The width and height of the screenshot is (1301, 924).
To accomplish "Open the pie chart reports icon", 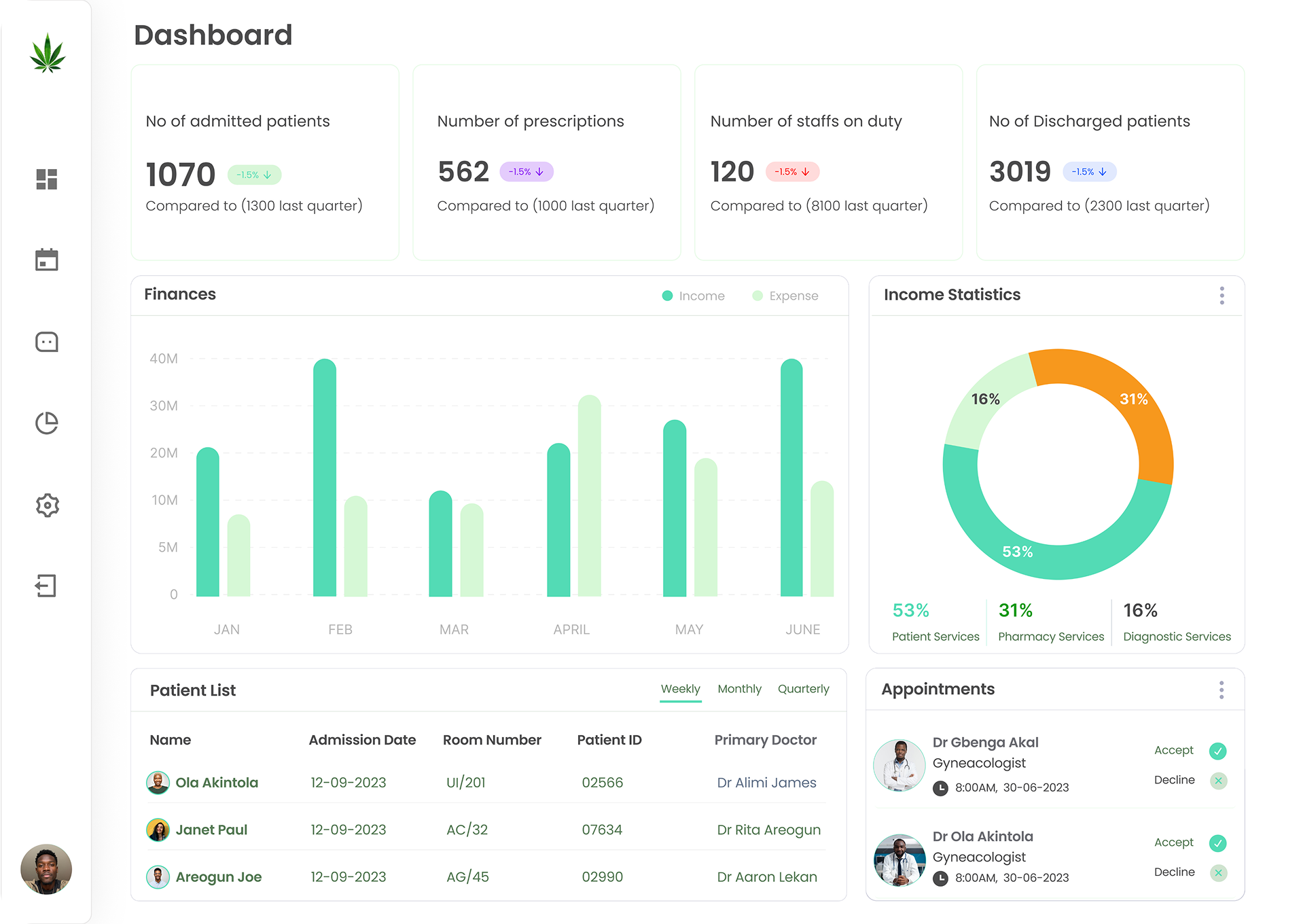I will pos(47,423).
